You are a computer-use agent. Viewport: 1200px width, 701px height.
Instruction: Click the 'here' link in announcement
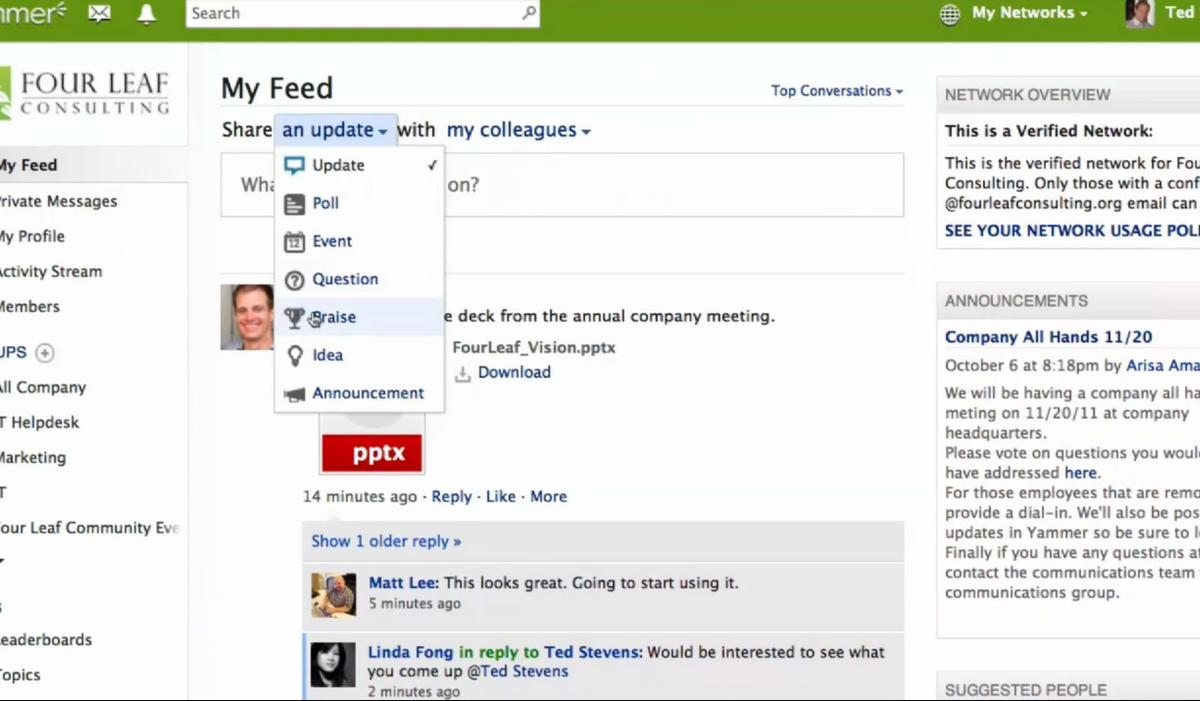tap(1080, 472)
